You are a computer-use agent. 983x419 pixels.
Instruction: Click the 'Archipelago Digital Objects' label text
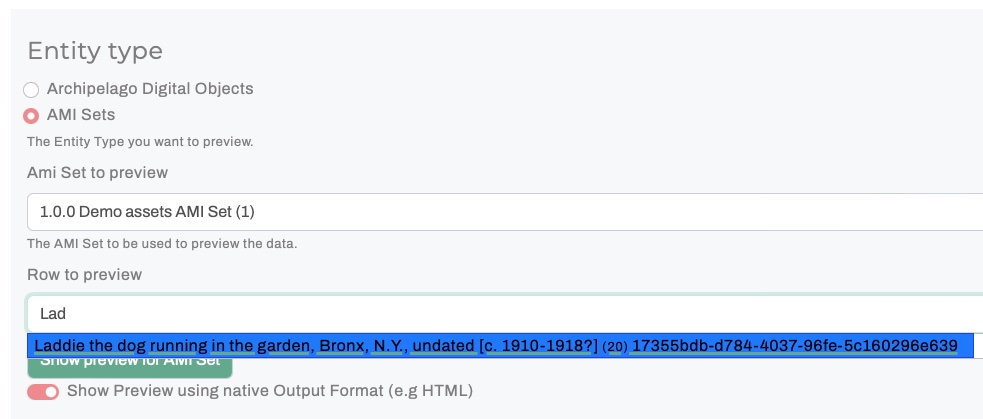pos(150,89)
